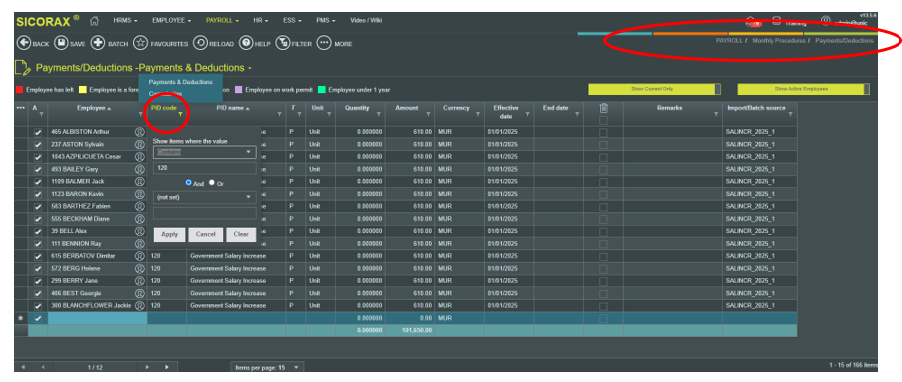Save using the floppy disk icon
902x382 pixels.
61,43
